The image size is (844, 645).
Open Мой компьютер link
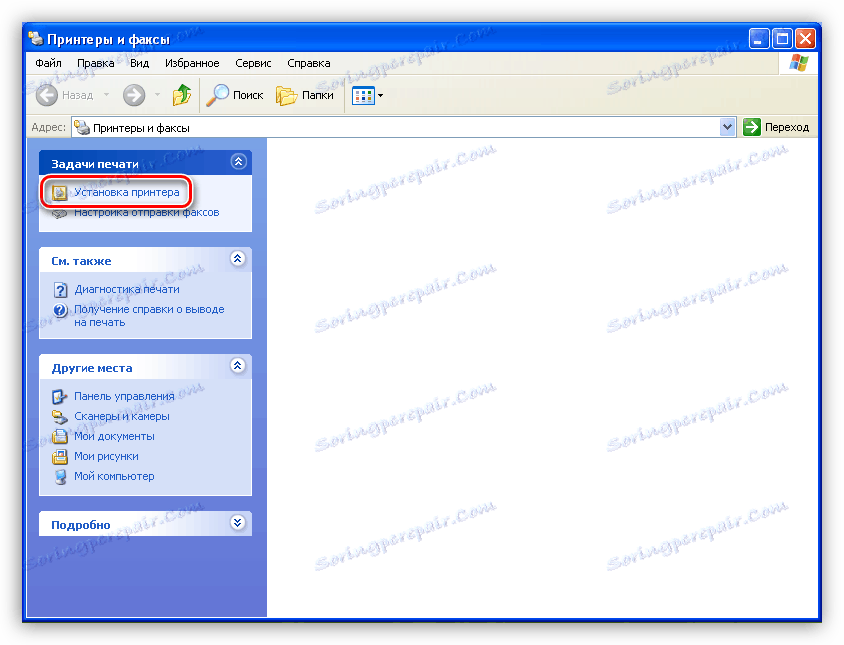114,476
